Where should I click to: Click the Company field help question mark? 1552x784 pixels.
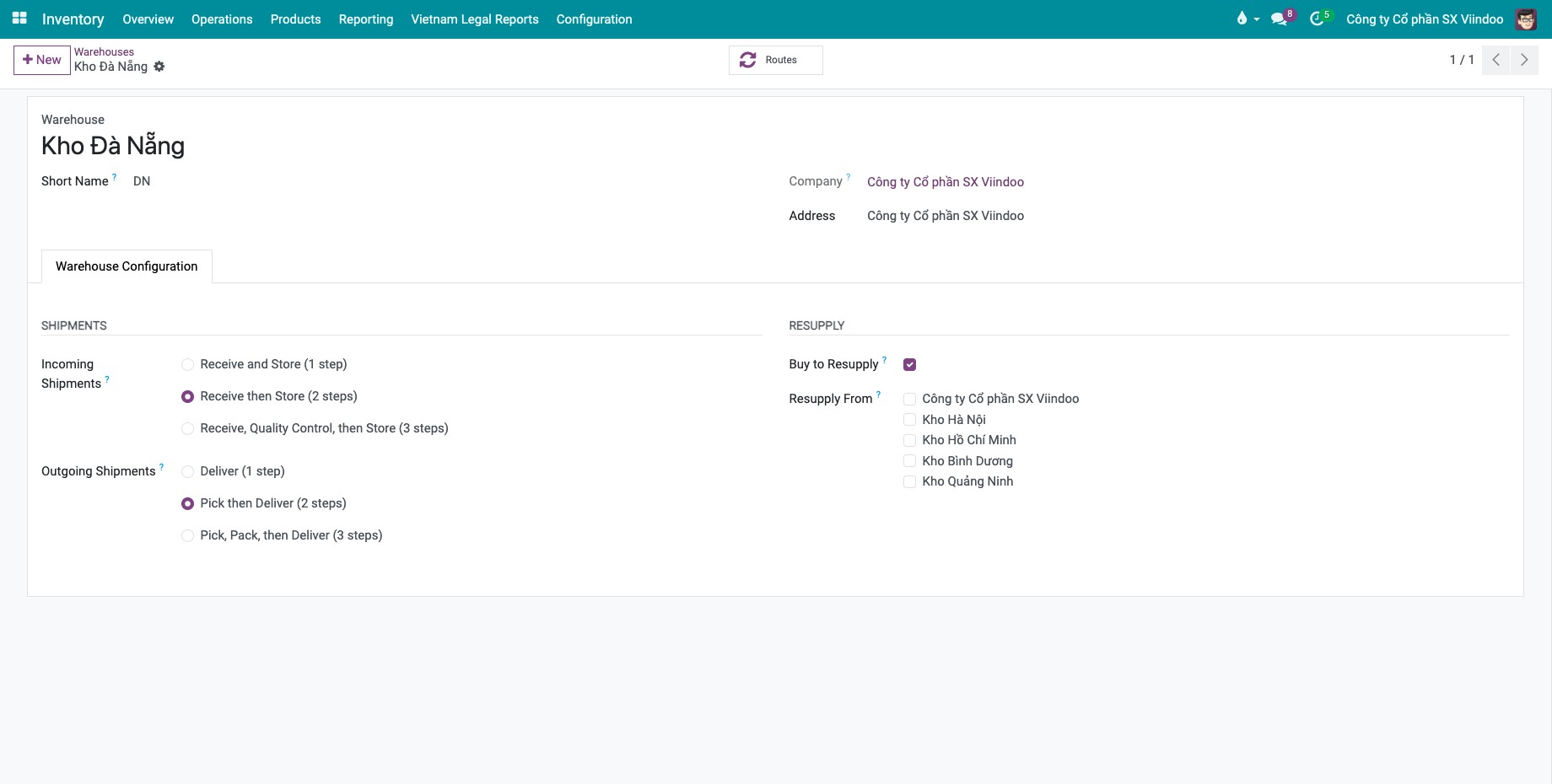(849, 177)
